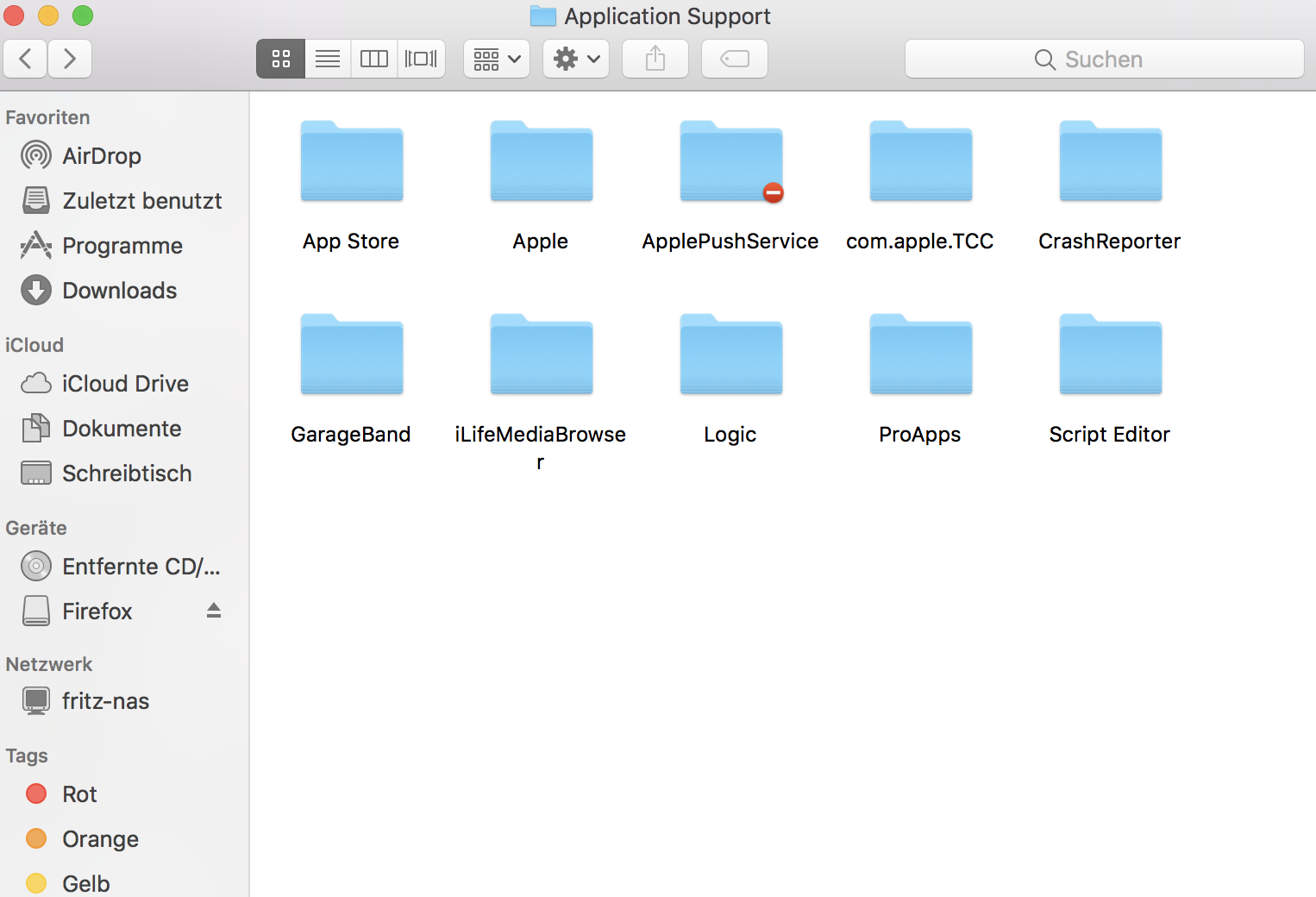
Task: Close the Finder window
Action: point(14,16)
